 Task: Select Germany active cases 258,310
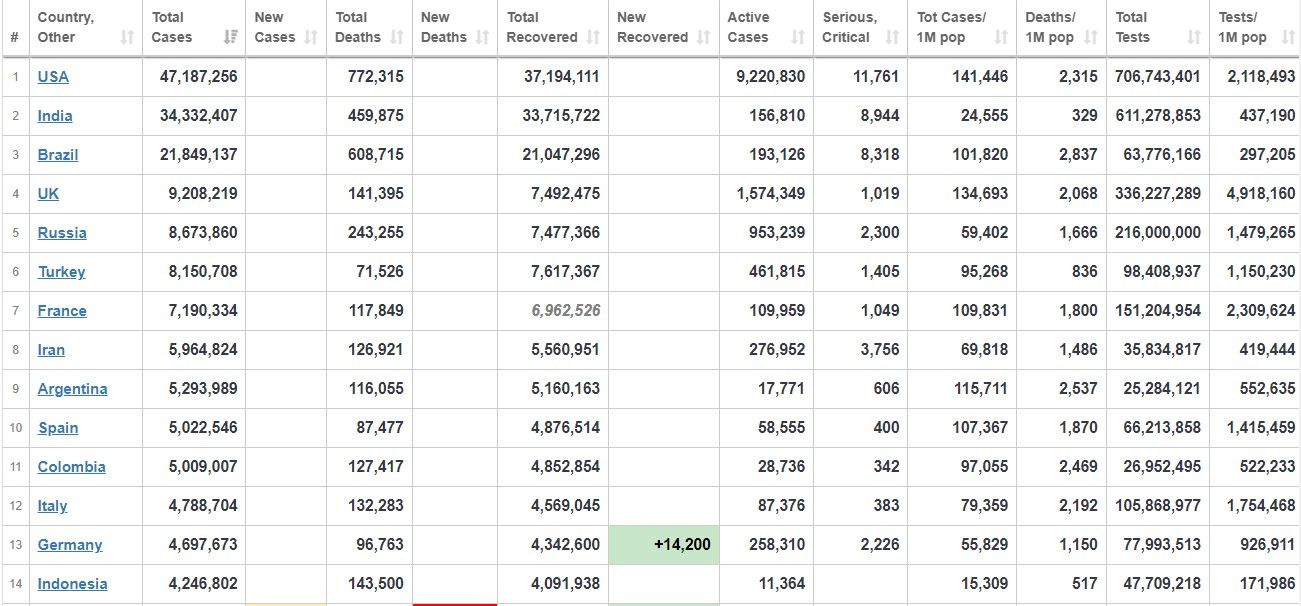778,545
